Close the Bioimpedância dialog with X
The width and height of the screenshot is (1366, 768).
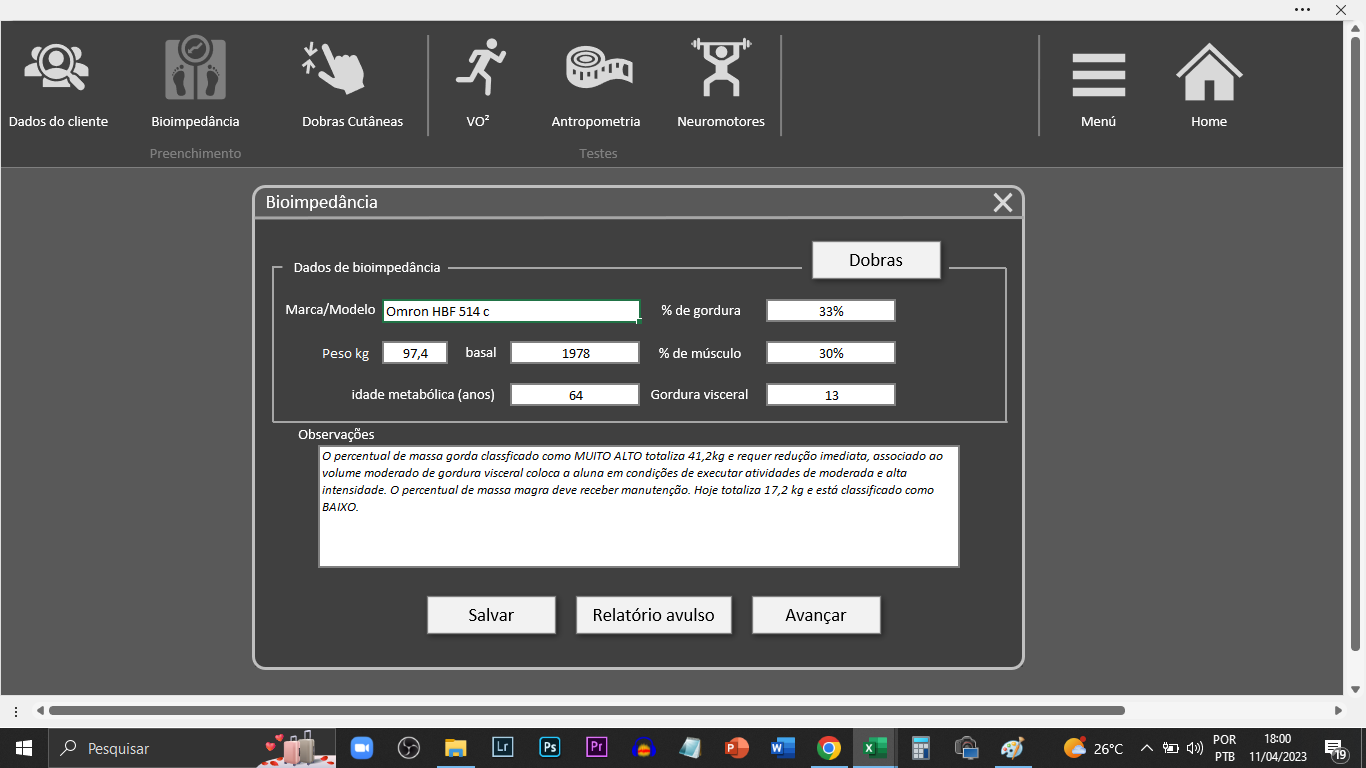coord(1003,203)
